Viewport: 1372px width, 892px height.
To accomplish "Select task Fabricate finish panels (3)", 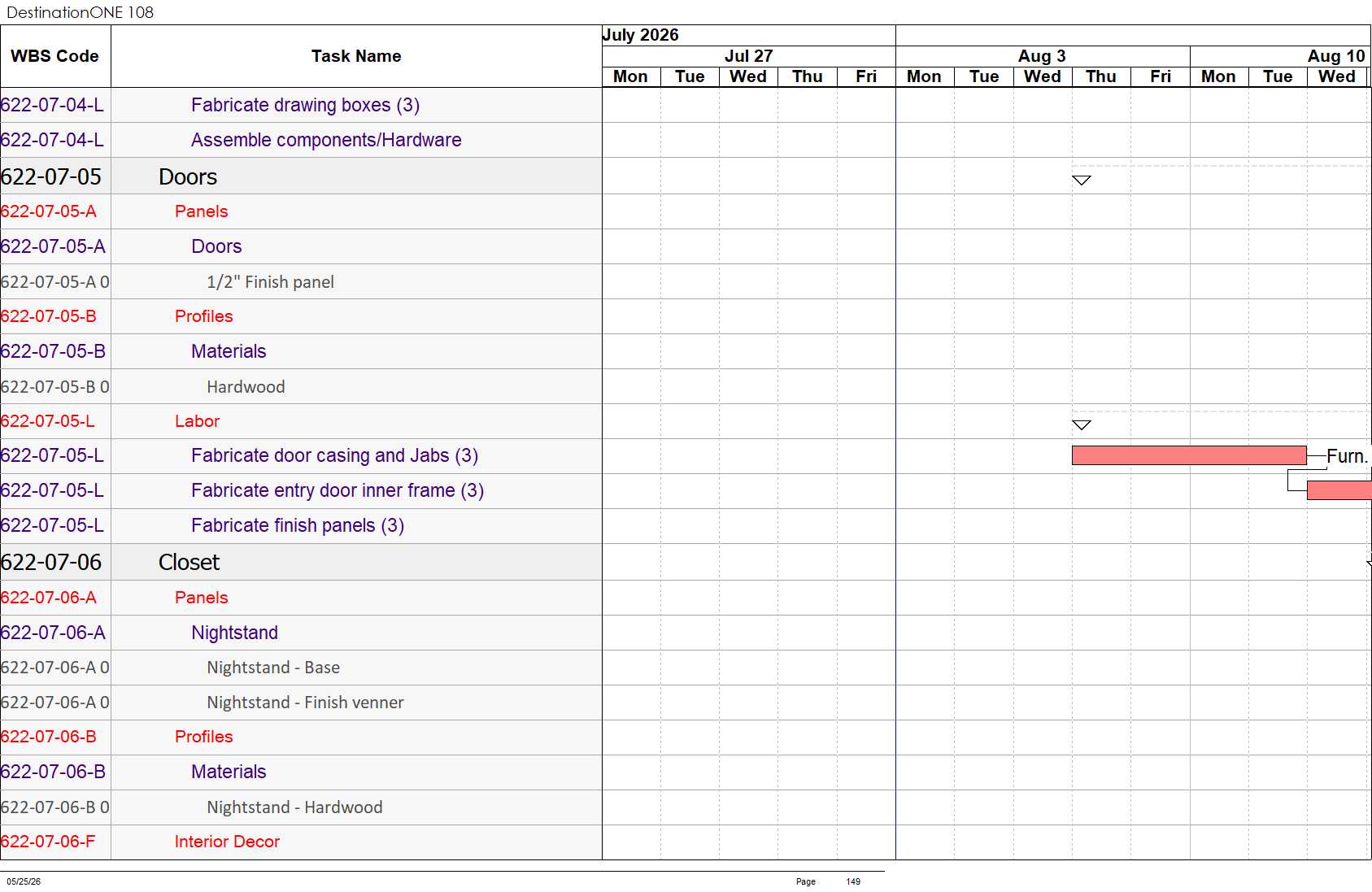I will point(298,525).
